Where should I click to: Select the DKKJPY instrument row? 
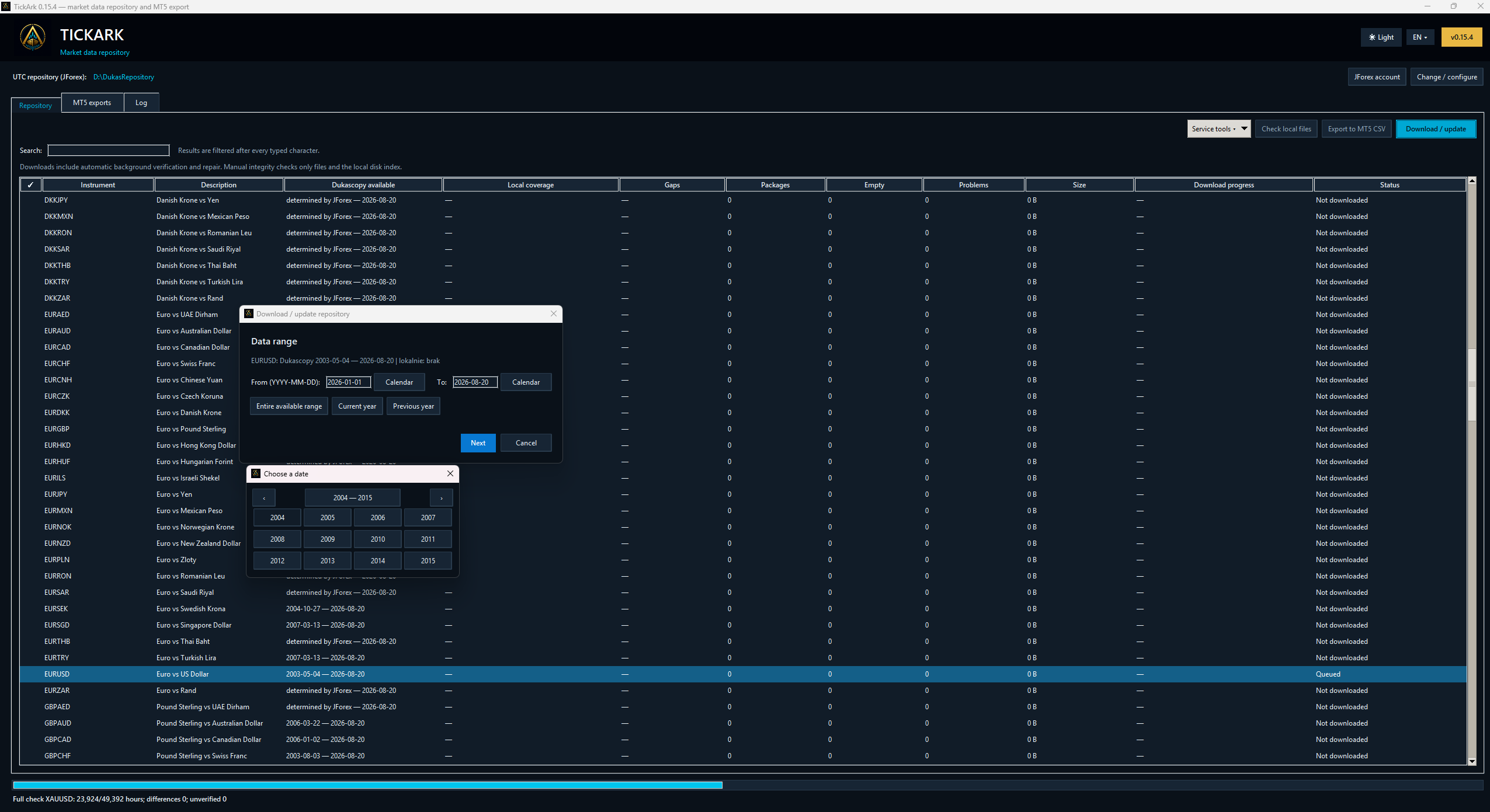pos(743,200)
